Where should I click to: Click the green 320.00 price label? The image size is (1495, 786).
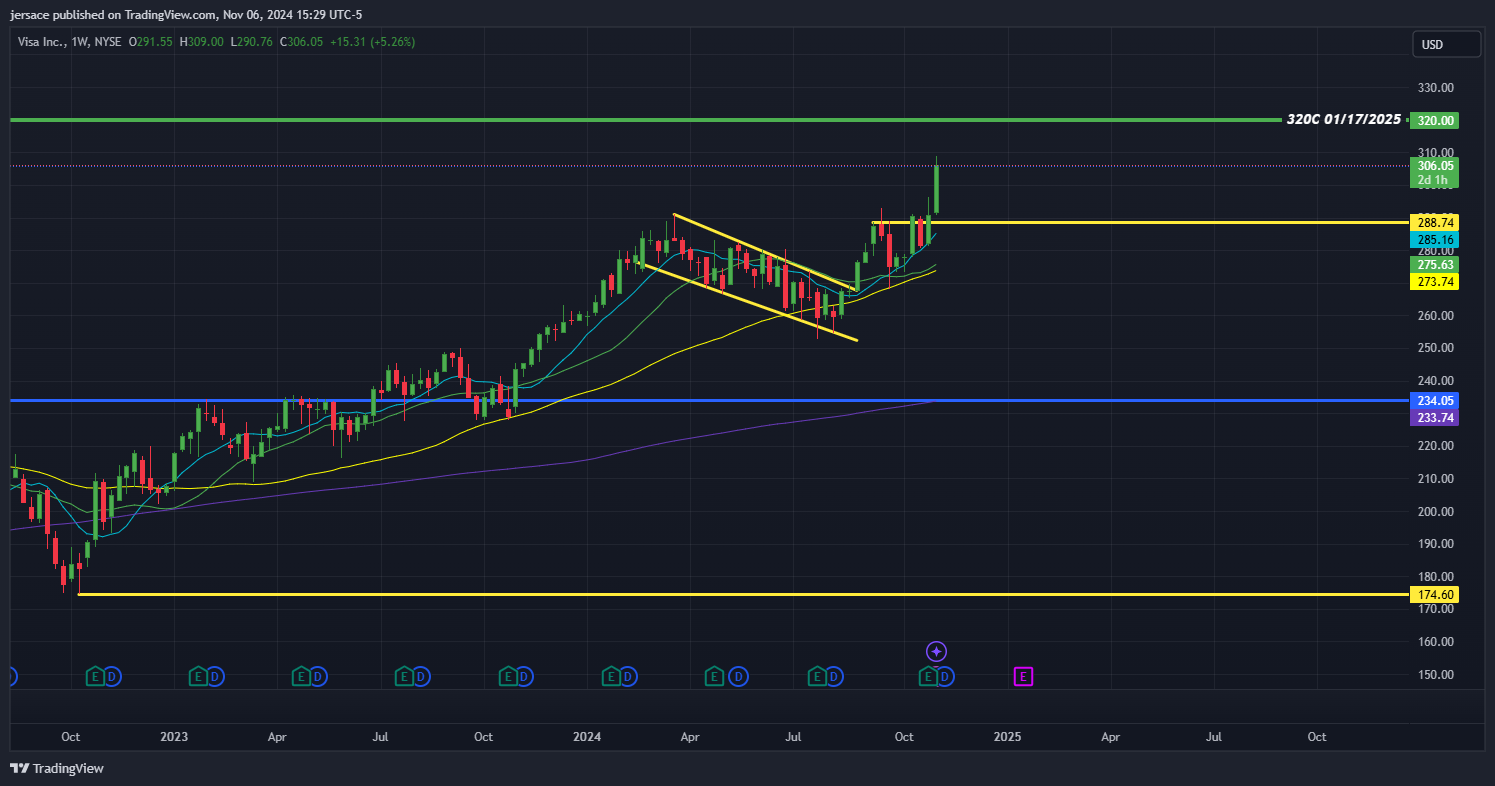pos(1434,120)
